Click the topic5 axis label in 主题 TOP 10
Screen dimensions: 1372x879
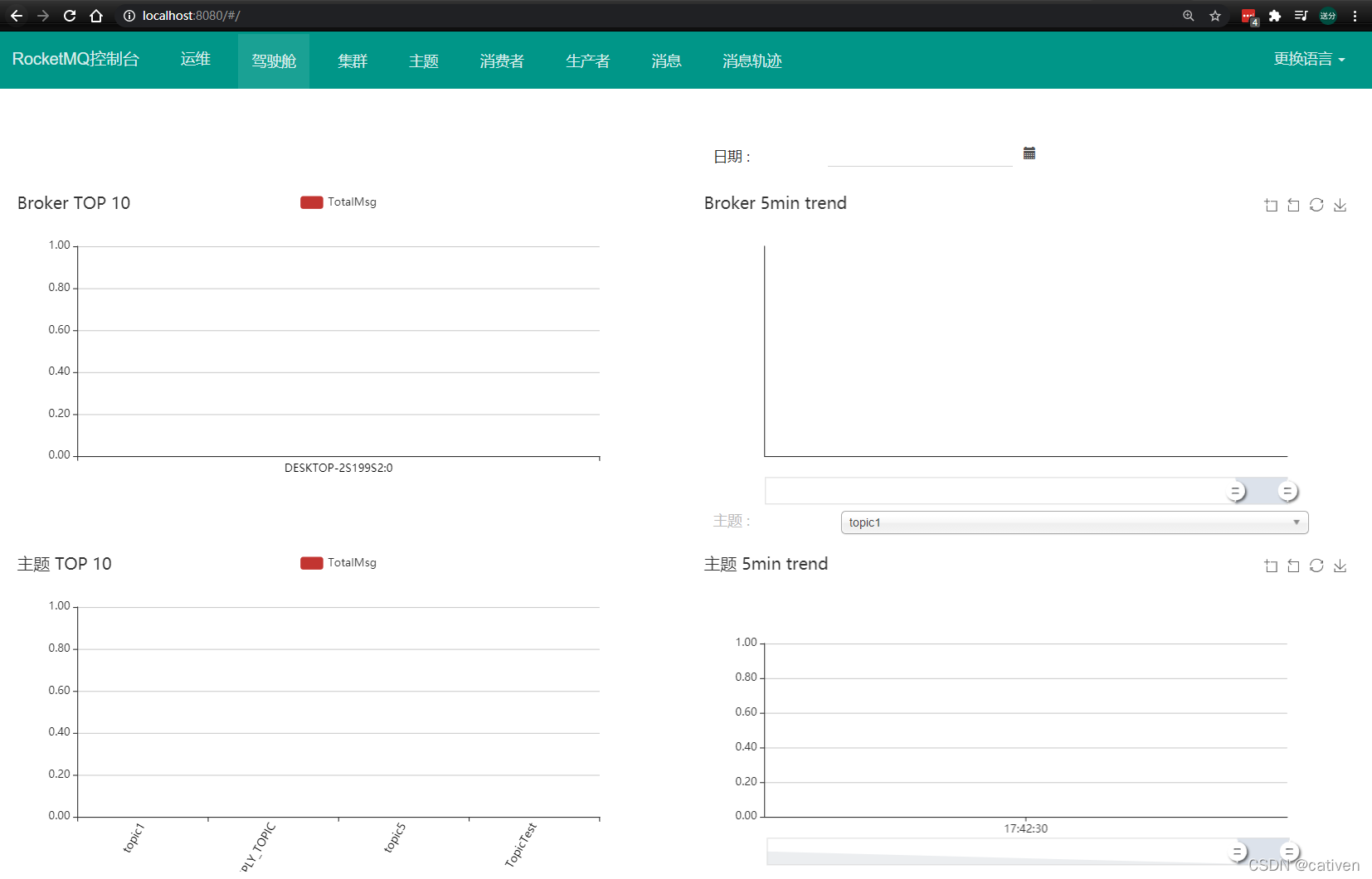(395, 838)
